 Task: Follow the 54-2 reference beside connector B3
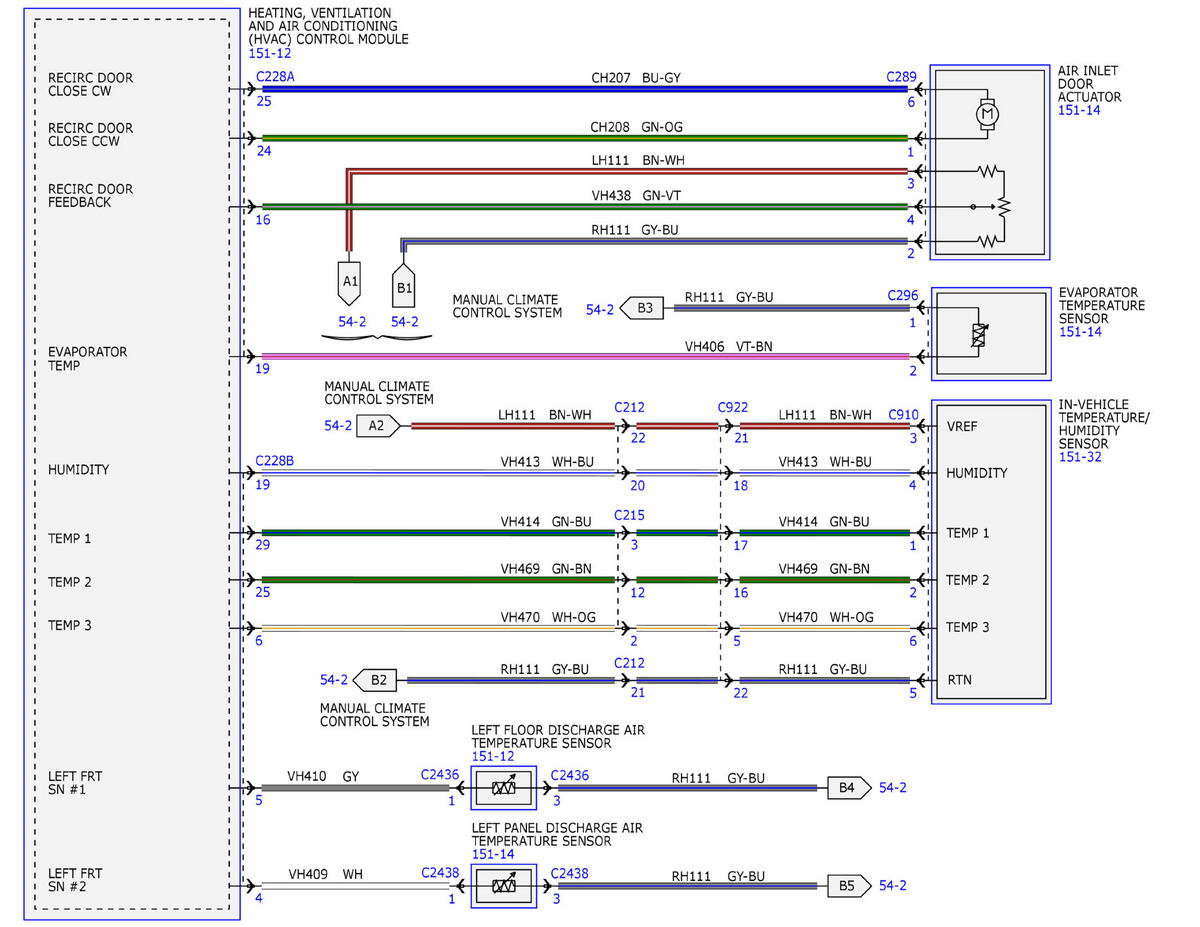(x=599, y=309)
